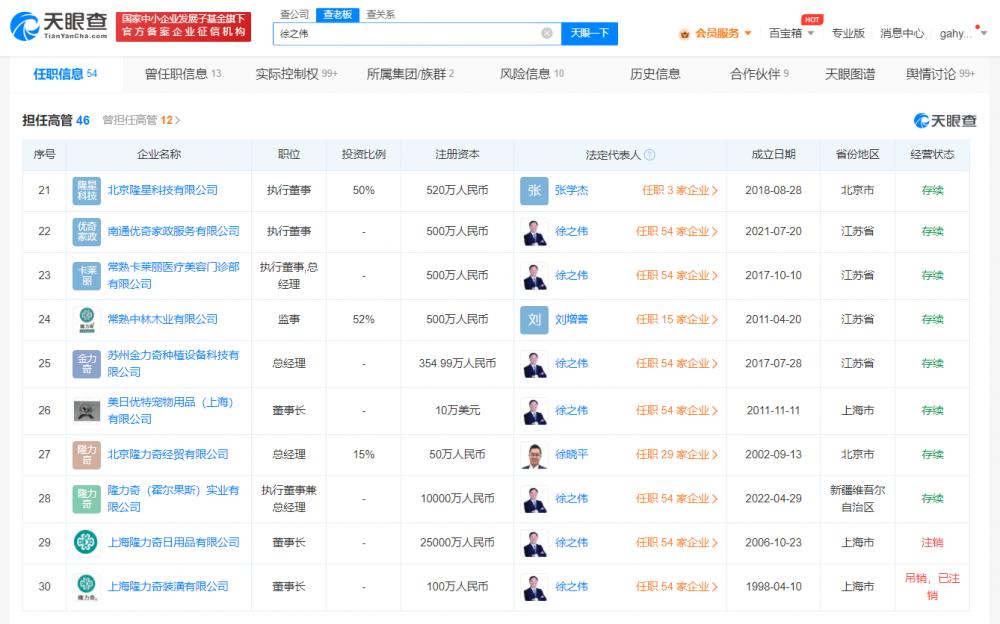Open 天眼图谱 tab
The width and height of the screenshot is (1000, 624).
click(x=850, y=74)
